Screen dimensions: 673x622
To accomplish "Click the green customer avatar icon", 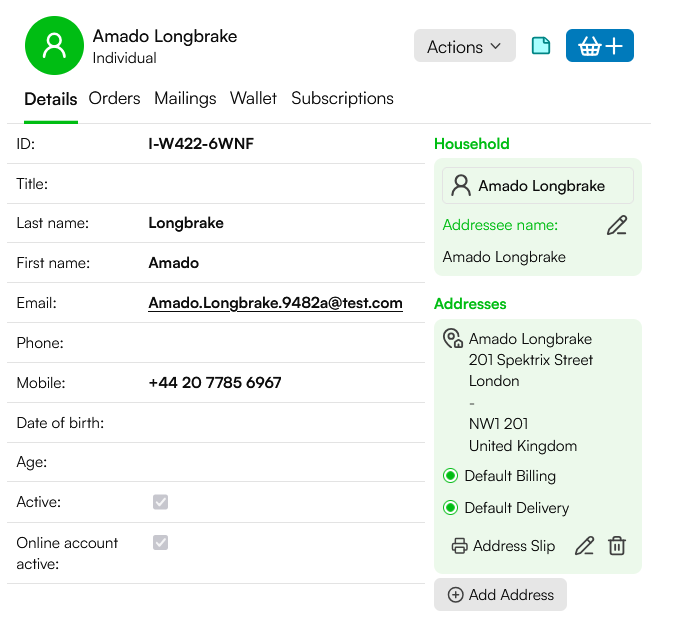I will coord(54,46).
